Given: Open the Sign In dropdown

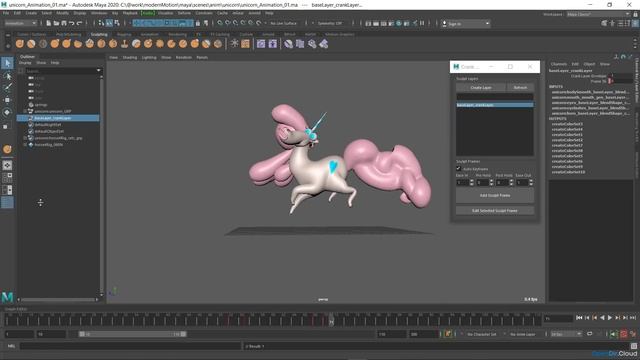Looking at the screenshot, I should [465, 24].
